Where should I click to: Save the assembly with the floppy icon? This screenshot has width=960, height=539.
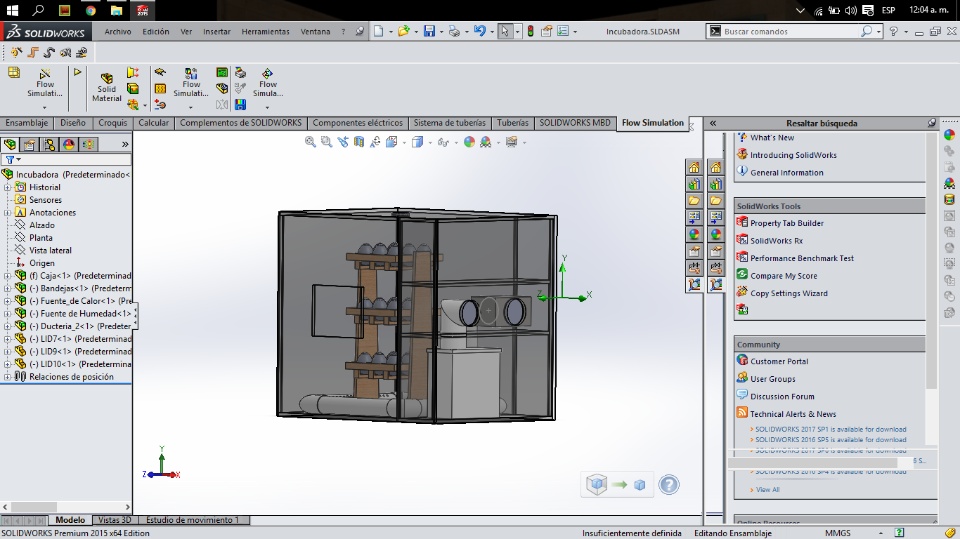[x=429, y=31]
